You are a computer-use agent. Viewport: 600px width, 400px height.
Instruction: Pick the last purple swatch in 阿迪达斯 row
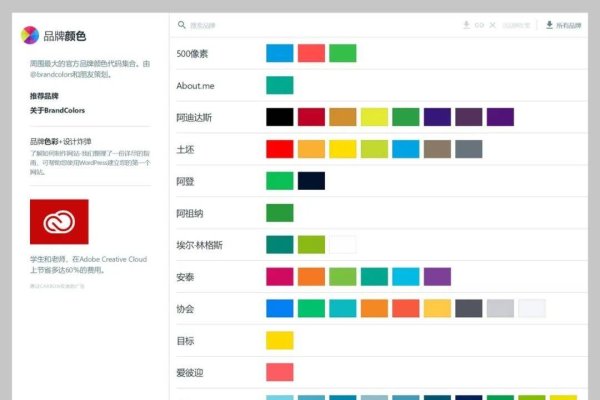(x=500, y=117)
